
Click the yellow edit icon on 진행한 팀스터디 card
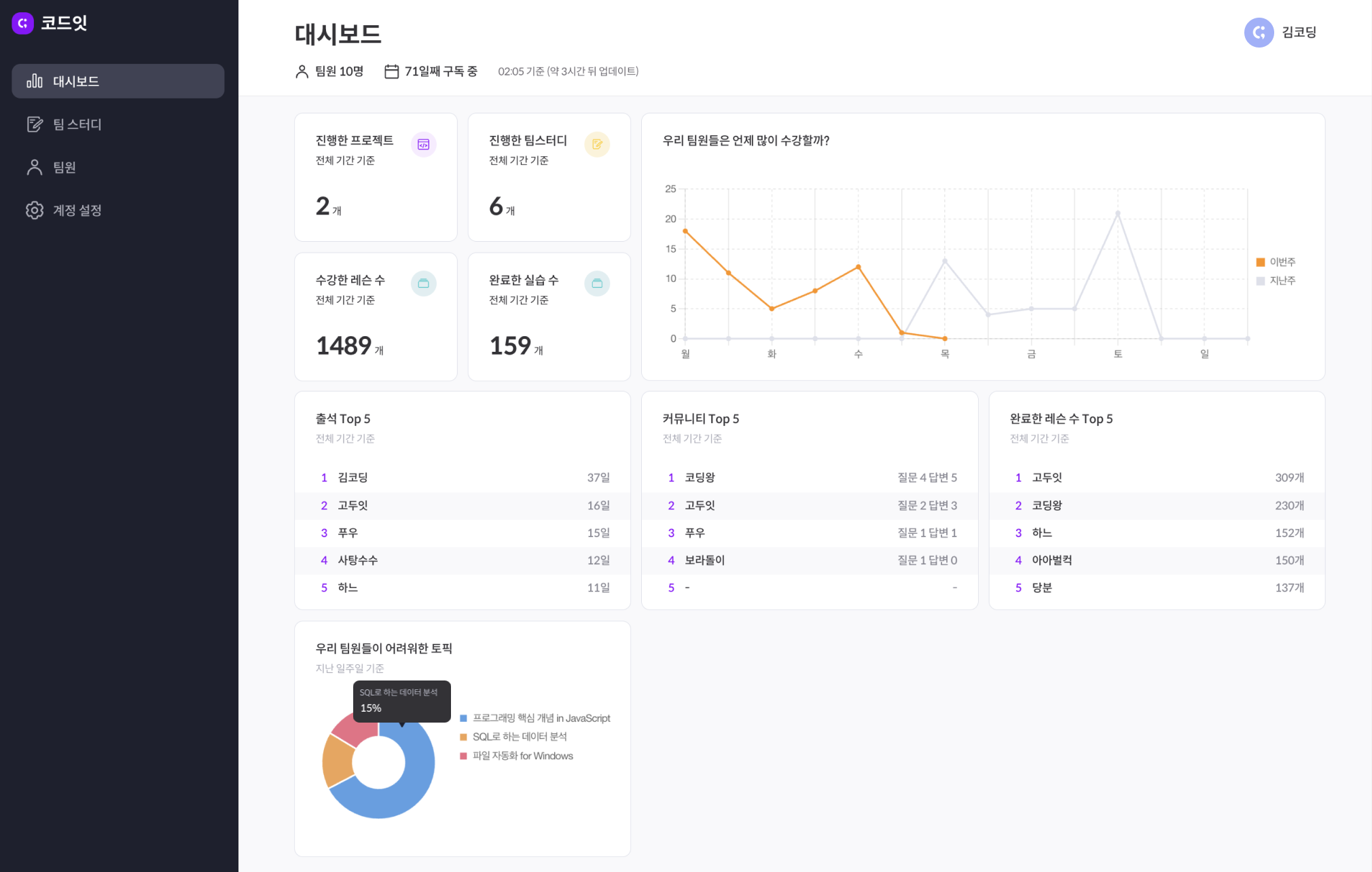pyautogui.click(x=597, y=145)
